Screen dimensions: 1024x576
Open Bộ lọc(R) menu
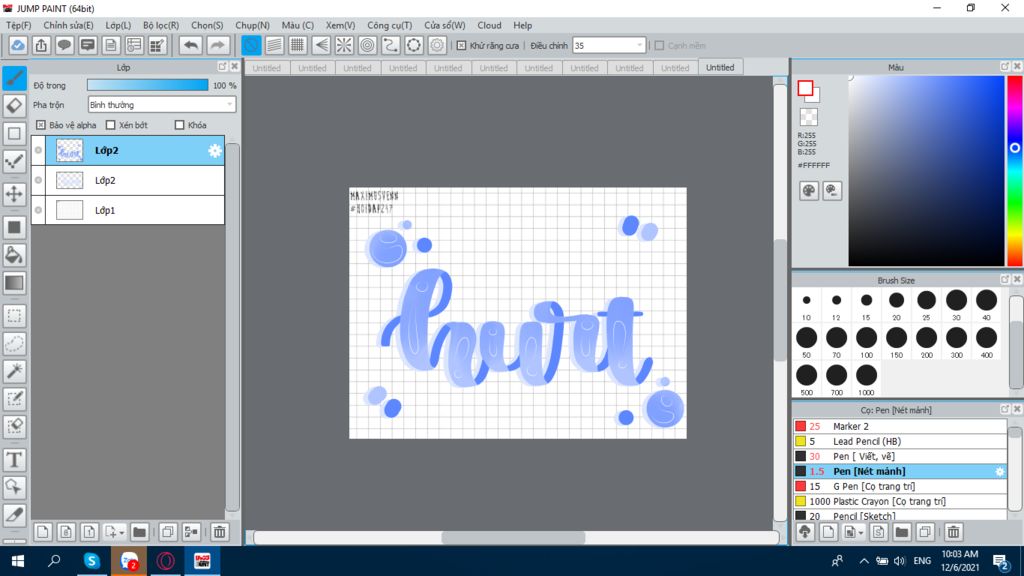click(161, 25)
